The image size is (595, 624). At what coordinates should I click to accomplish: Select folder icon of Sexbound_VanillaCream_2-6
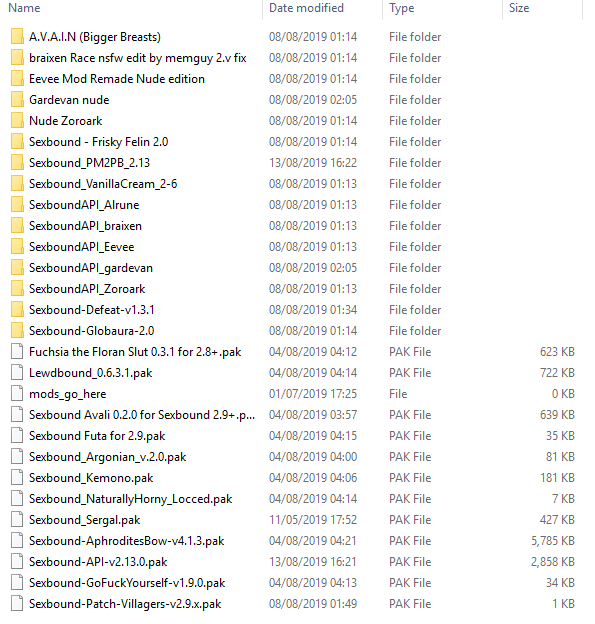(x=17, y=184)
